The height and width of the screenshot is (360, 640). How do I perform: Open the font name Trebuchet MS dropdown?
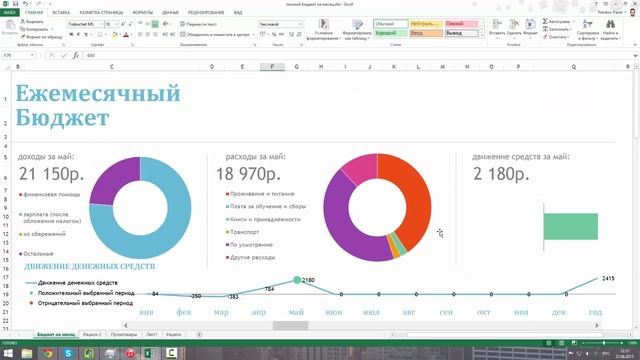(x=102, y=24)
